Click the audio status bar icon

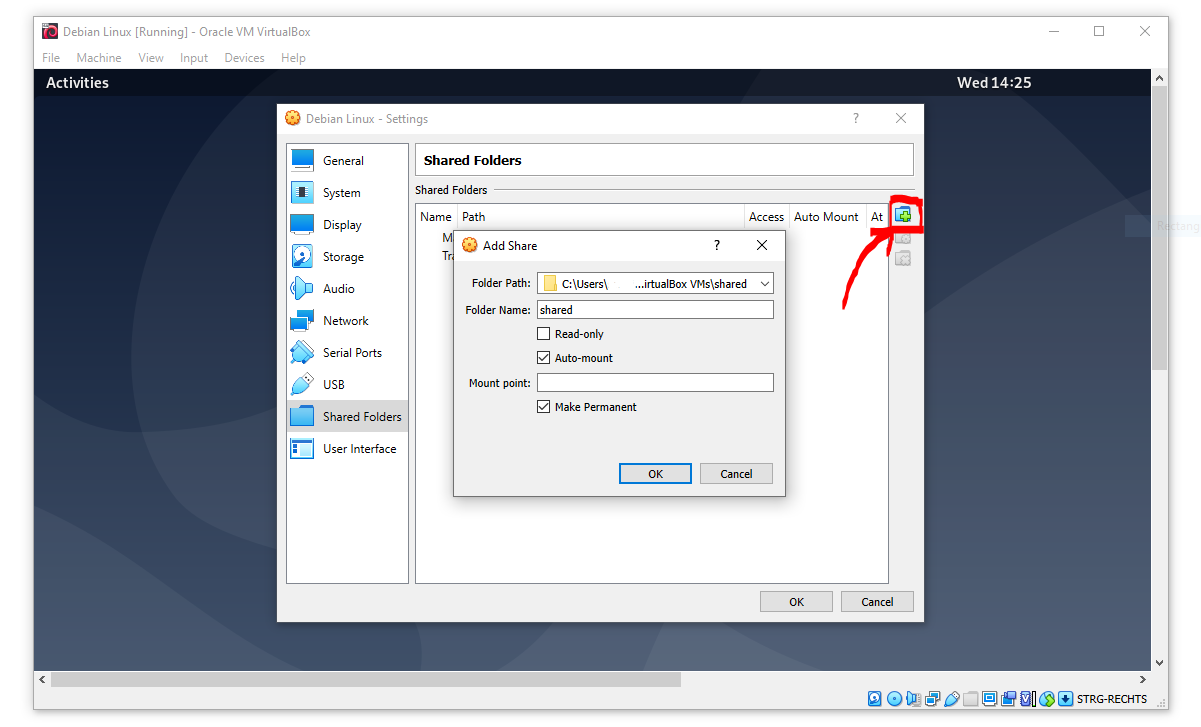(x=913, y=699)
